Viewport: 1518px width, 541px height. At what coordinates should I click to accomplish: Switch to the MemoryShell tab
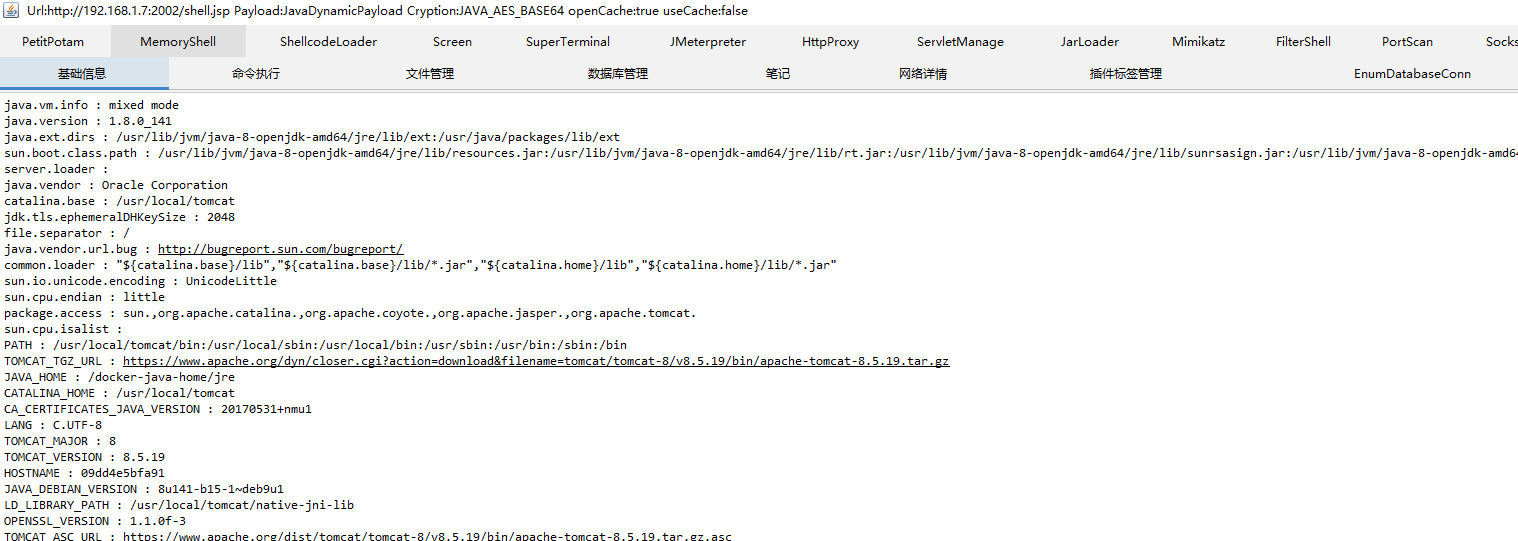[x=178, y=42]
